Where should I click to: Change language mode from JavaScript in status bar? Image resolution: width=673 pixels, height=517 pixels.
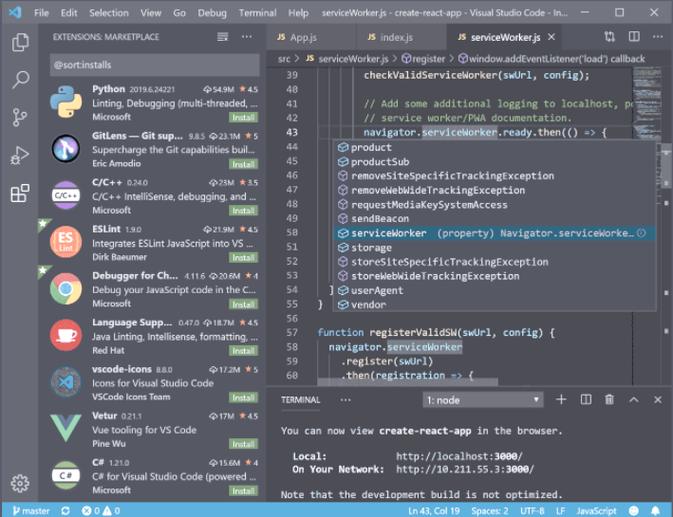596,510
